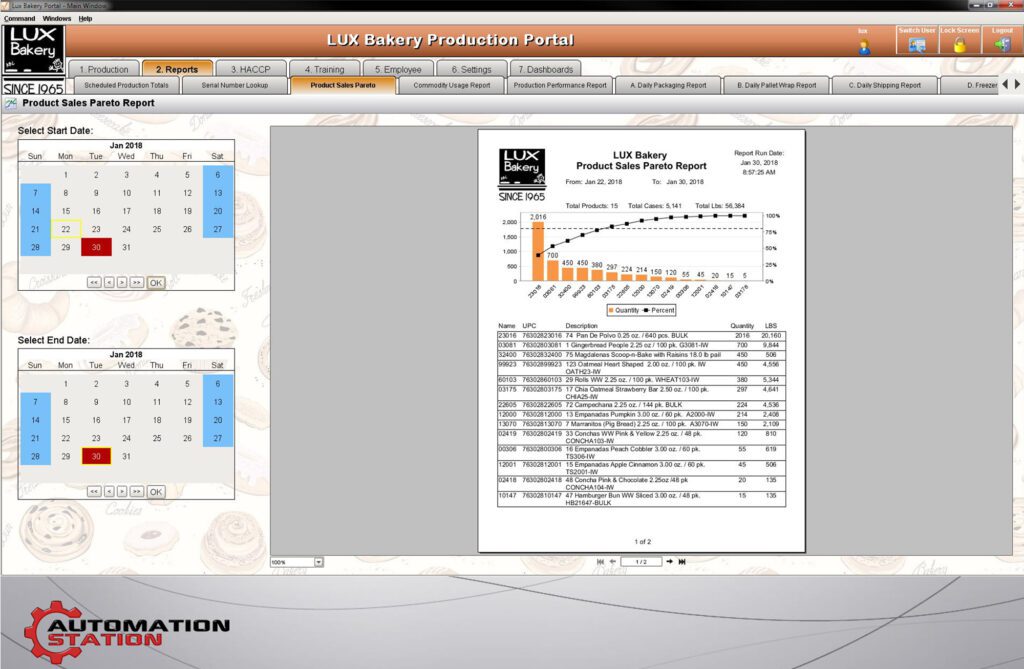The width and height of the screenshot is (1024, 669).
Task: Confirm end date with OK button
Action: 156,491
